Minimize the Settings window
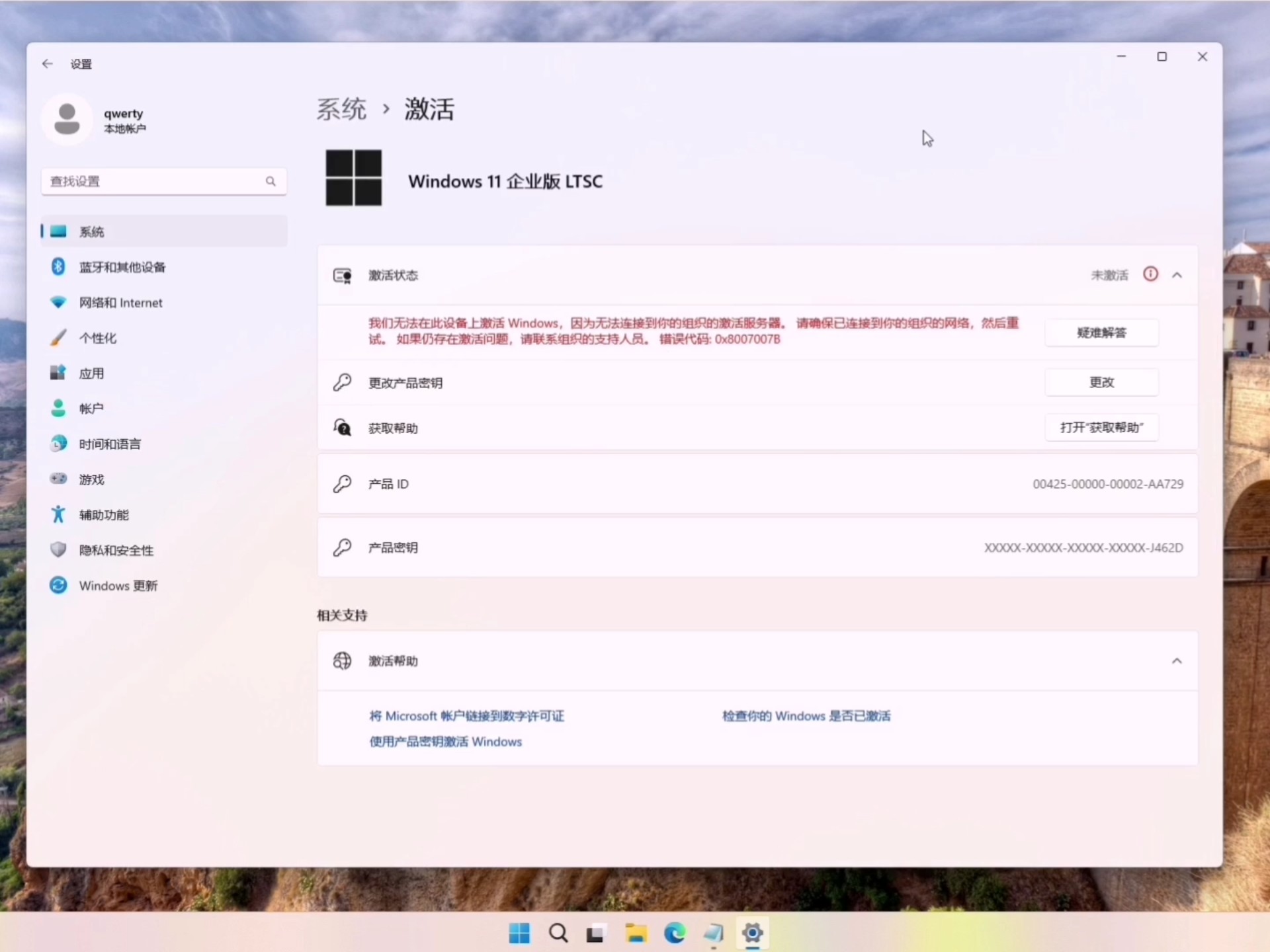Viewport: 1270px width, 952px height. click(x=1121, y=57)
